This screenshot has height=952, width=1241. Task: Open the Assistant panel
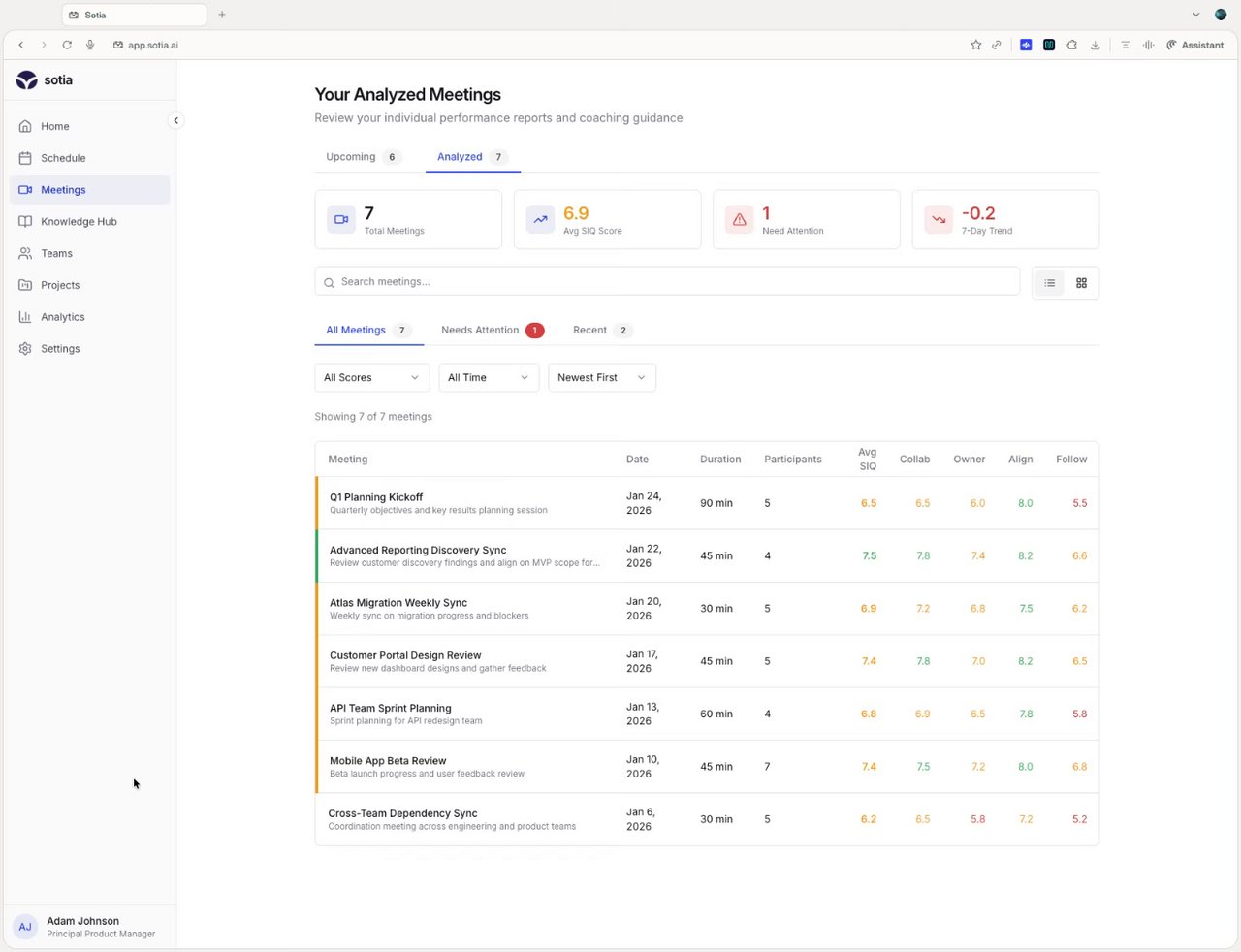click(1195, 45)
